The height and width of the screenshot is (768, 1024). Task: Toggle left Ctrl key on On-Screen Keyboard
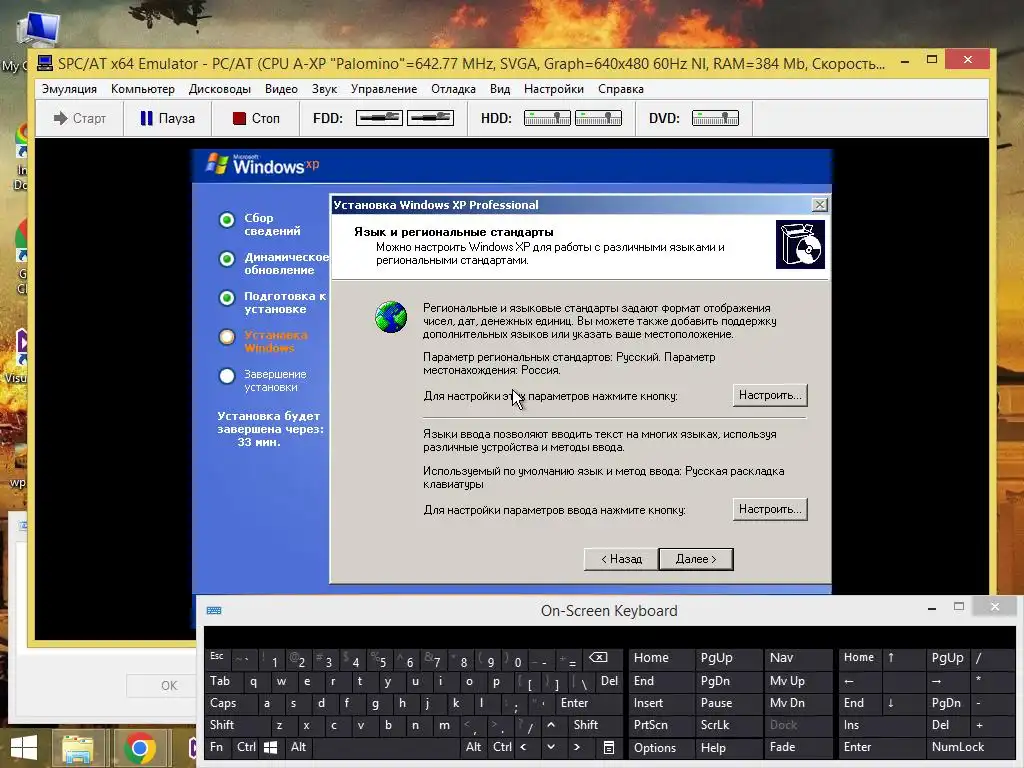tap(246, 747)
